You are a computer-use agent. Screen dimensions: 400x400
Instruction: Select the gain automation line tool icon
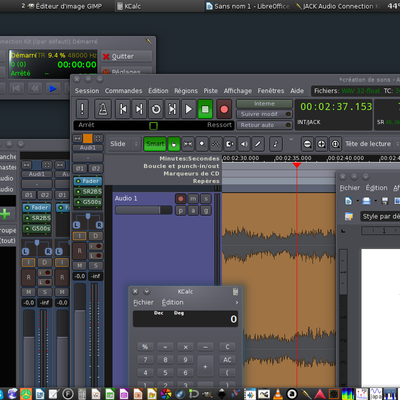[x=216, y=144]
